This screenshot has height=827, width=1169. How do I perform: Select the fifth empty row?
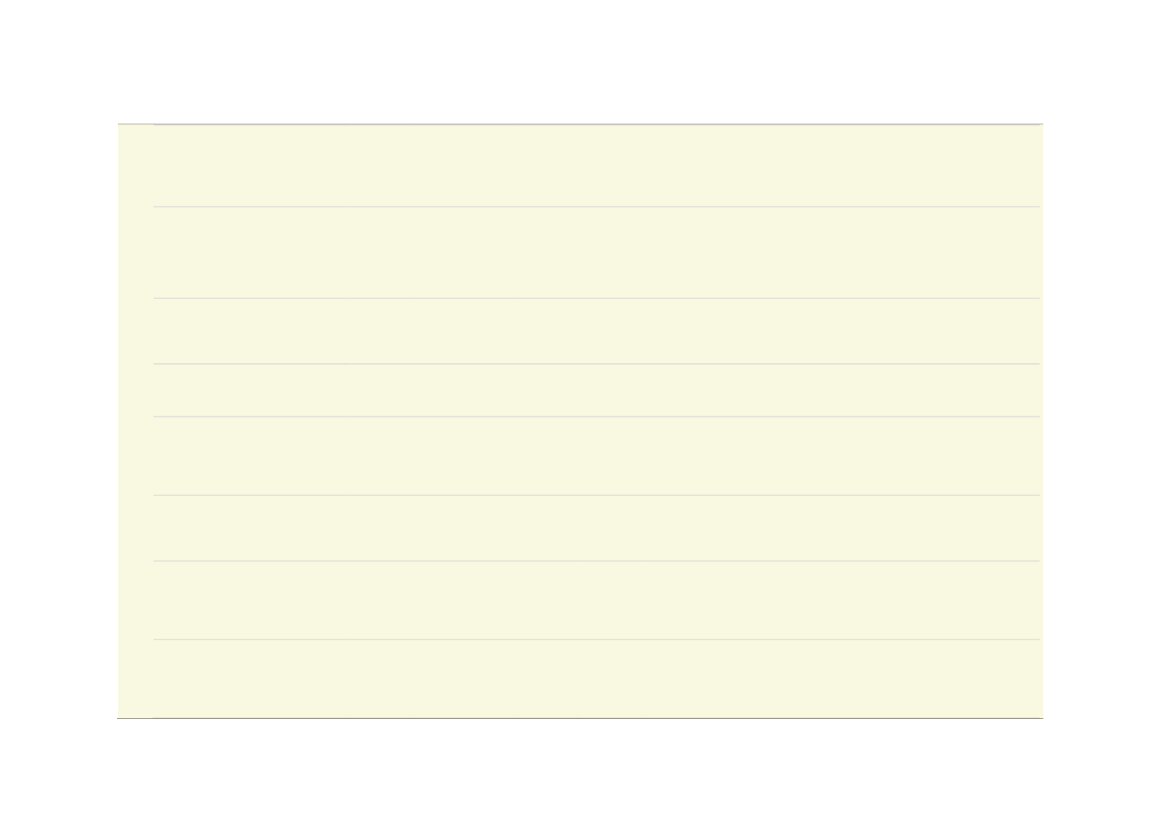596,456
